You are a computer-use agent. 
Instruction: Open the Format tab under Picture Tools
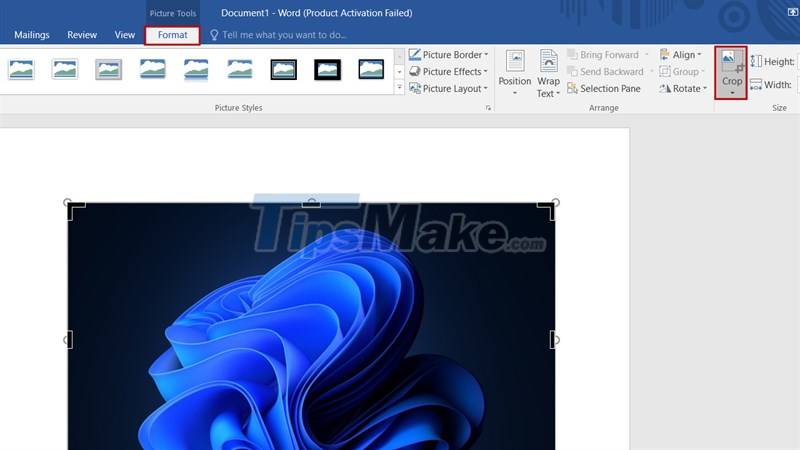coord(172,35)
